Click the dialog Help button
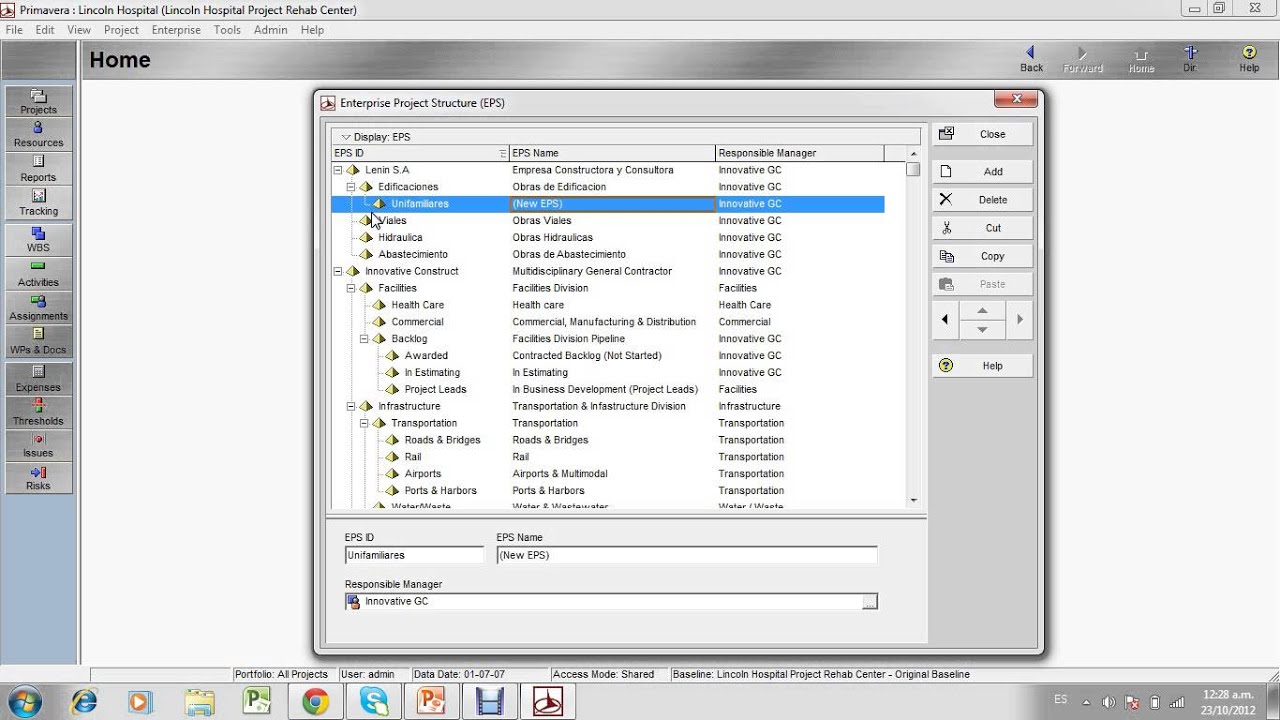Screen dimensions: 1280x720 coord(982,366)
